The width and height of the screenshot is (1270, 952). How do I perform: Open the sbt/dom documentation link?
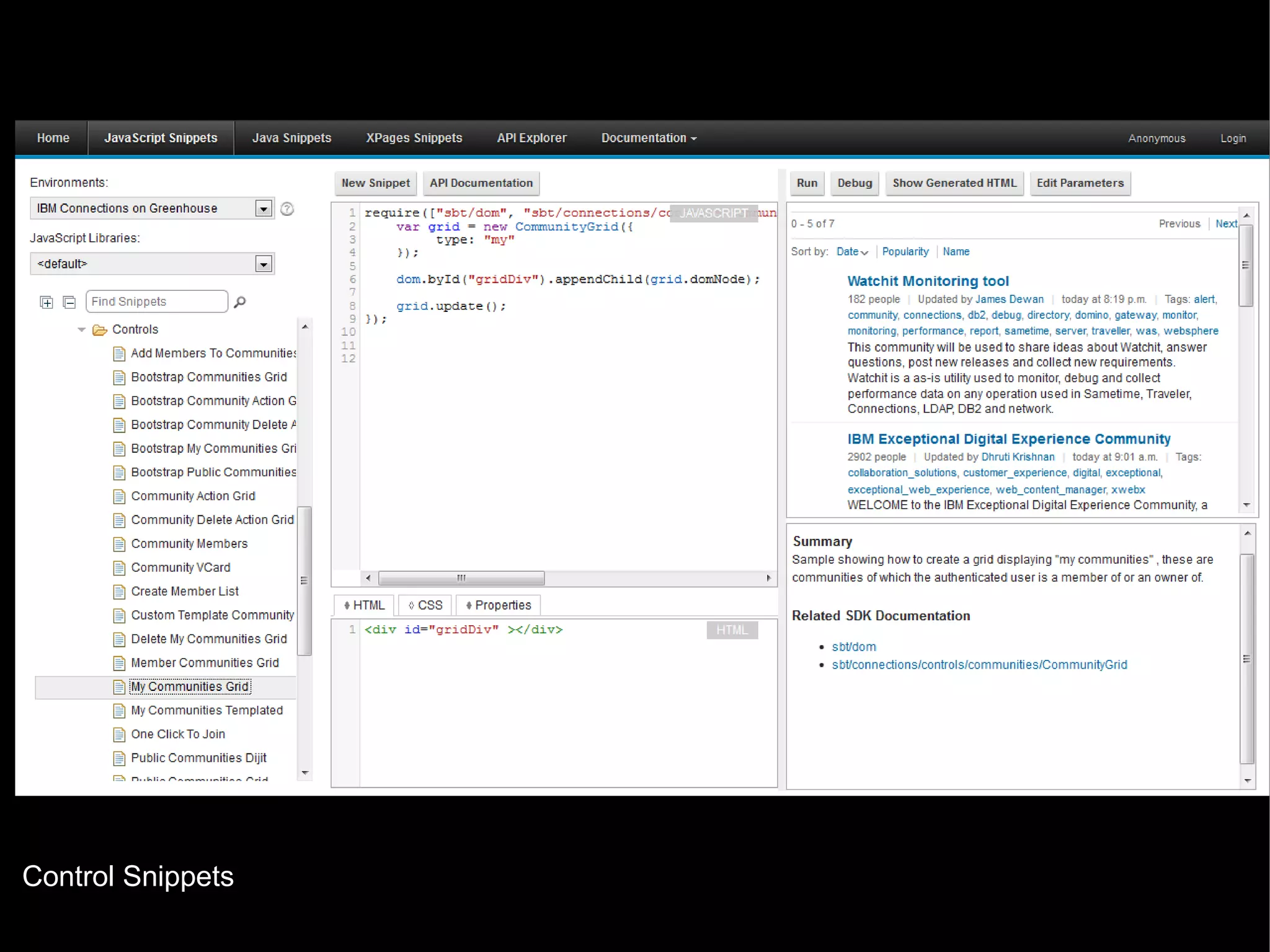click(x=854, y=647)
